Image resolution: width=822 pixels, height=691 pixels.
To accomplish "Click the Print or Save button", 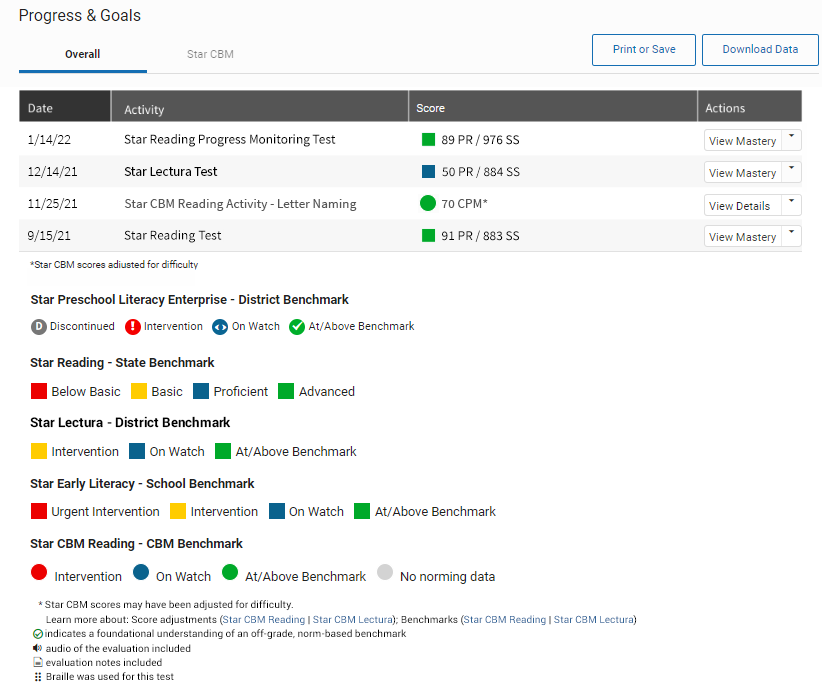I will click(644, 50).
